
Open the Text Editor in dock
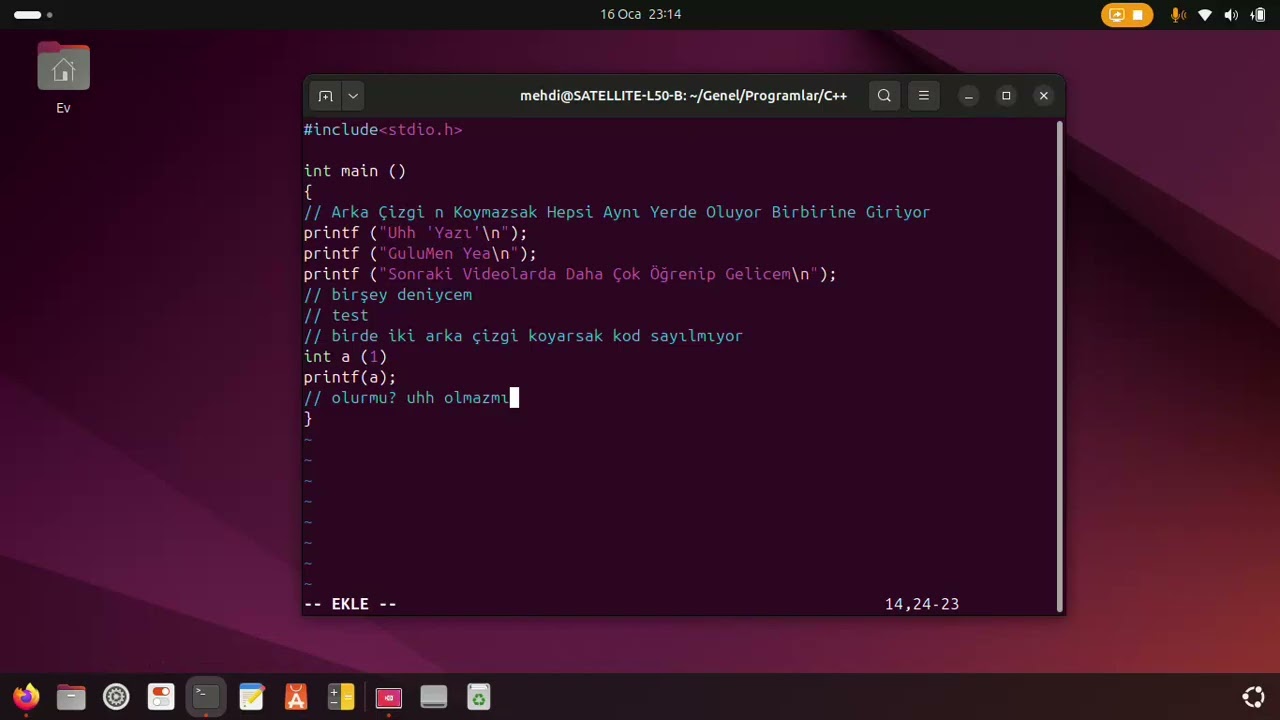(251, 697)
